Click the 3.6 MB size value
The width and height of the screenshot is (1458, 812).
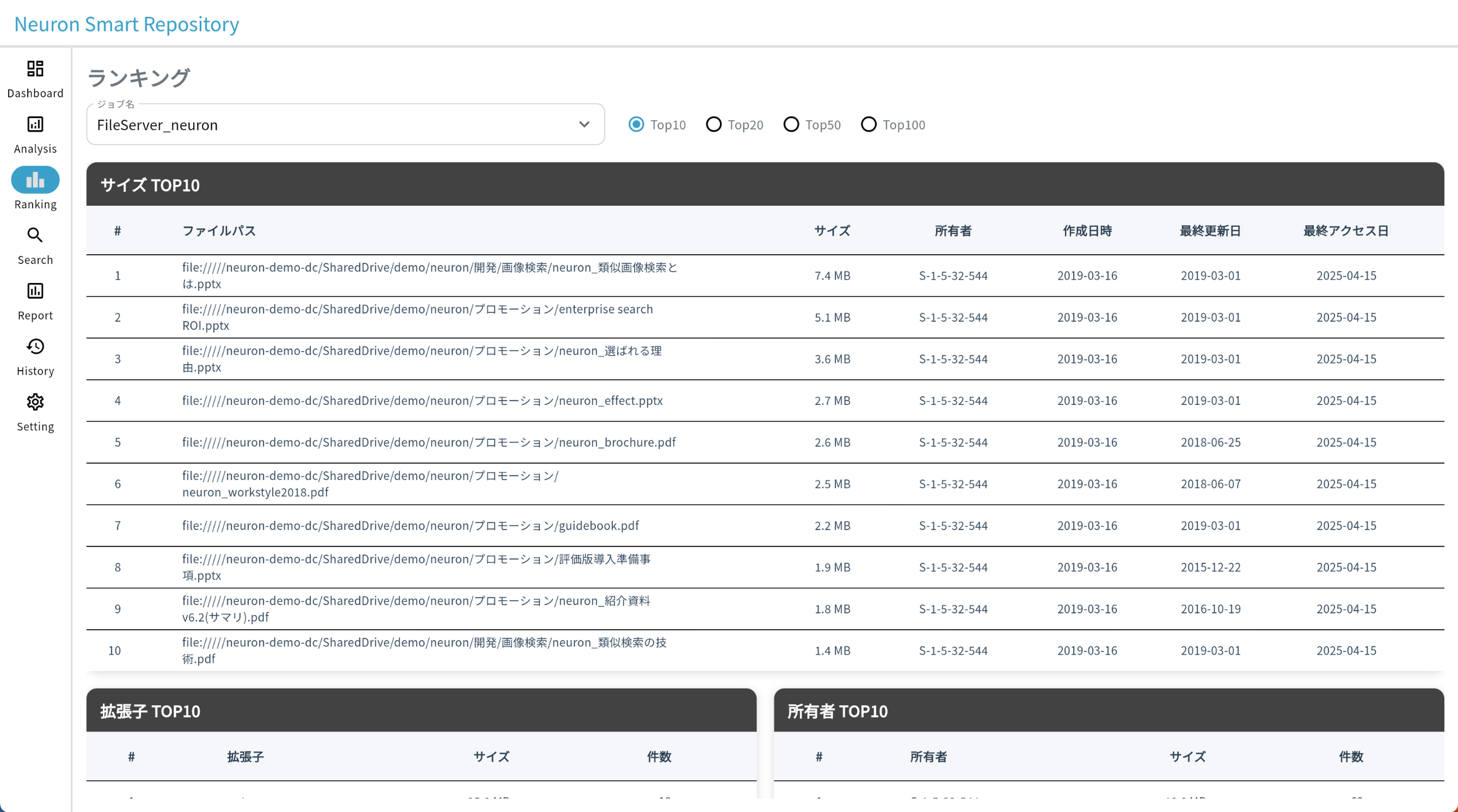click(832, 359)
